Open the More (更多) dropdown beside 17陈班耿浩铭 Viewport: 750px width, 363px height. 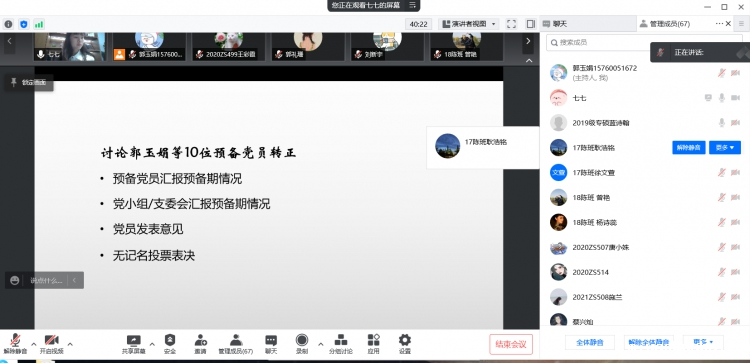coord(725,148)
